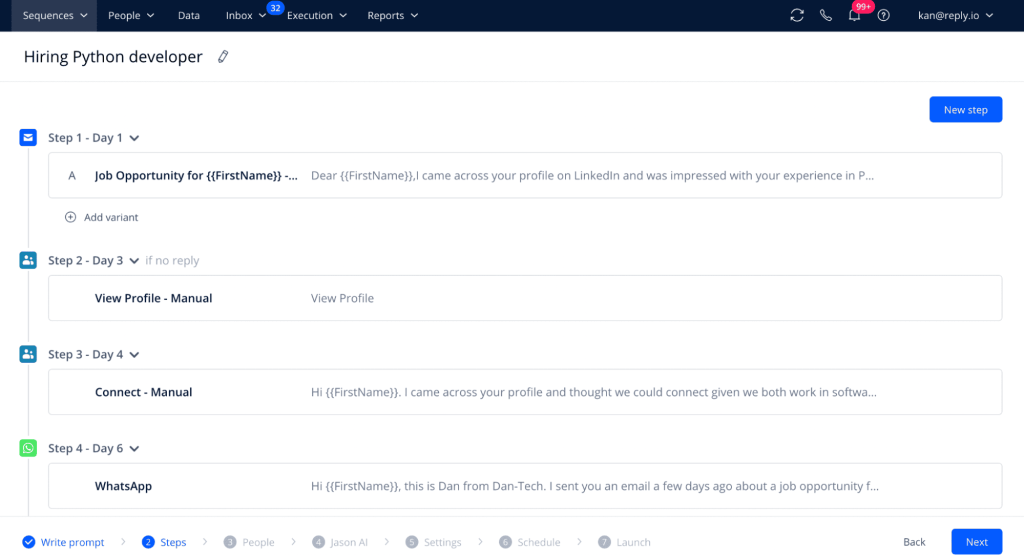Click the New step button
This screenshot has height=555, width=1024.
coord(965,110)
